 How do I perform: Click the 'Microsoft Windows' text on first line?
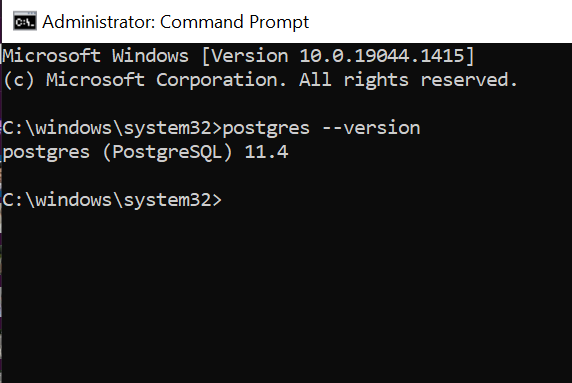(x=96, y=56)
